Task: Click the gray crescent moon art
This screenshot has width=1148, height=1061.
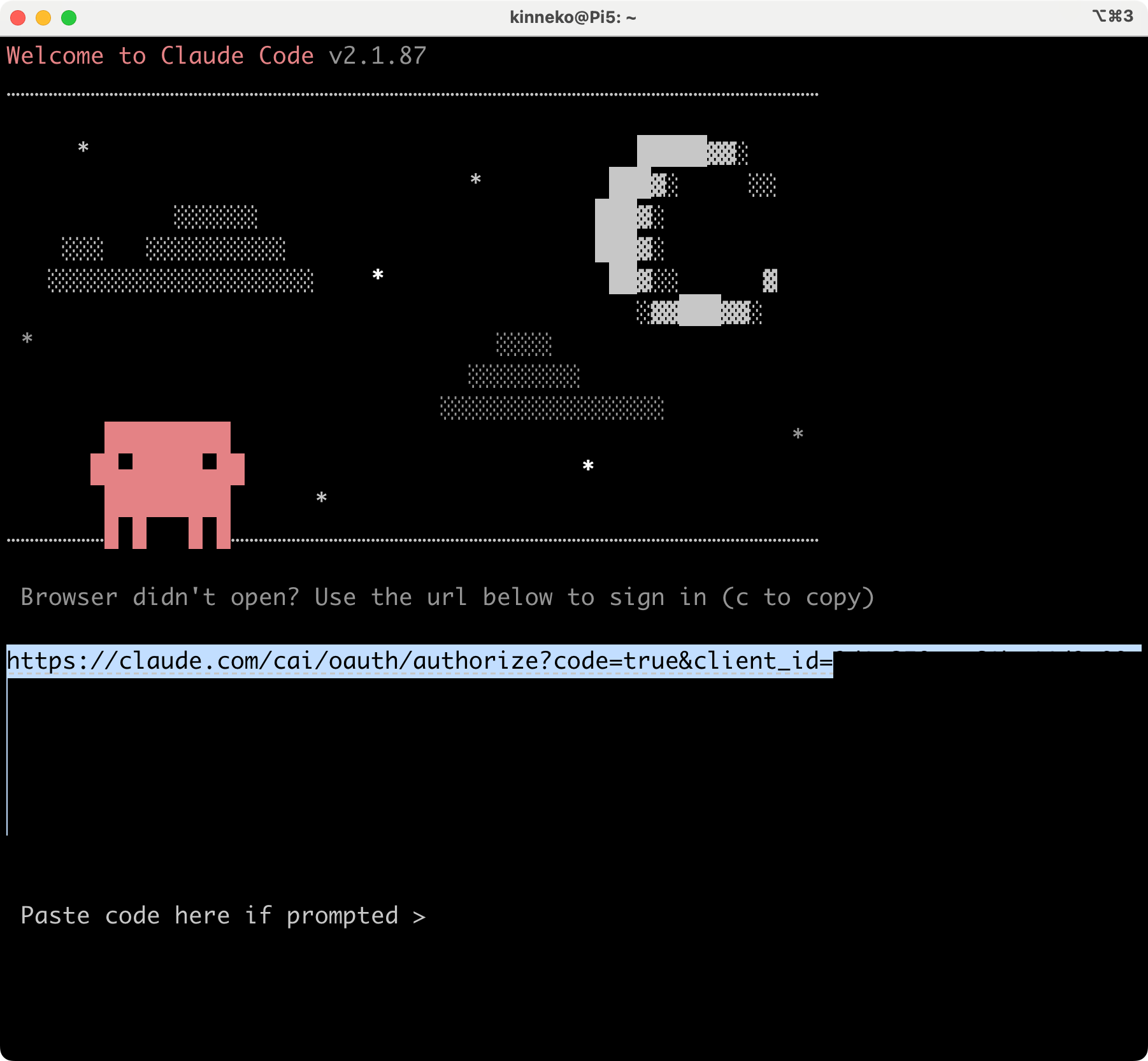Action: (686, 231)
